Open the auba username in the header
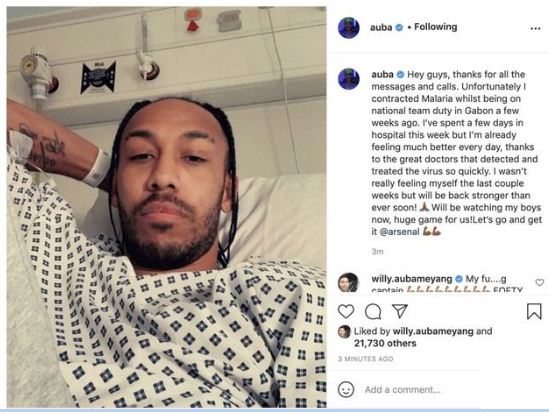 (381, 27)
